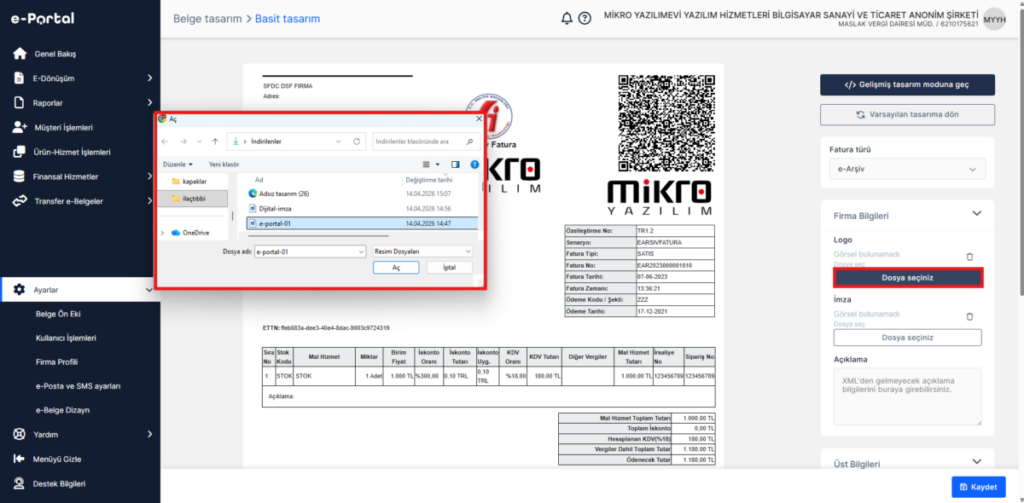Click the help question mark icon in header
The width and height of the screenshot is (1024, 503).
tap(584, 18)
